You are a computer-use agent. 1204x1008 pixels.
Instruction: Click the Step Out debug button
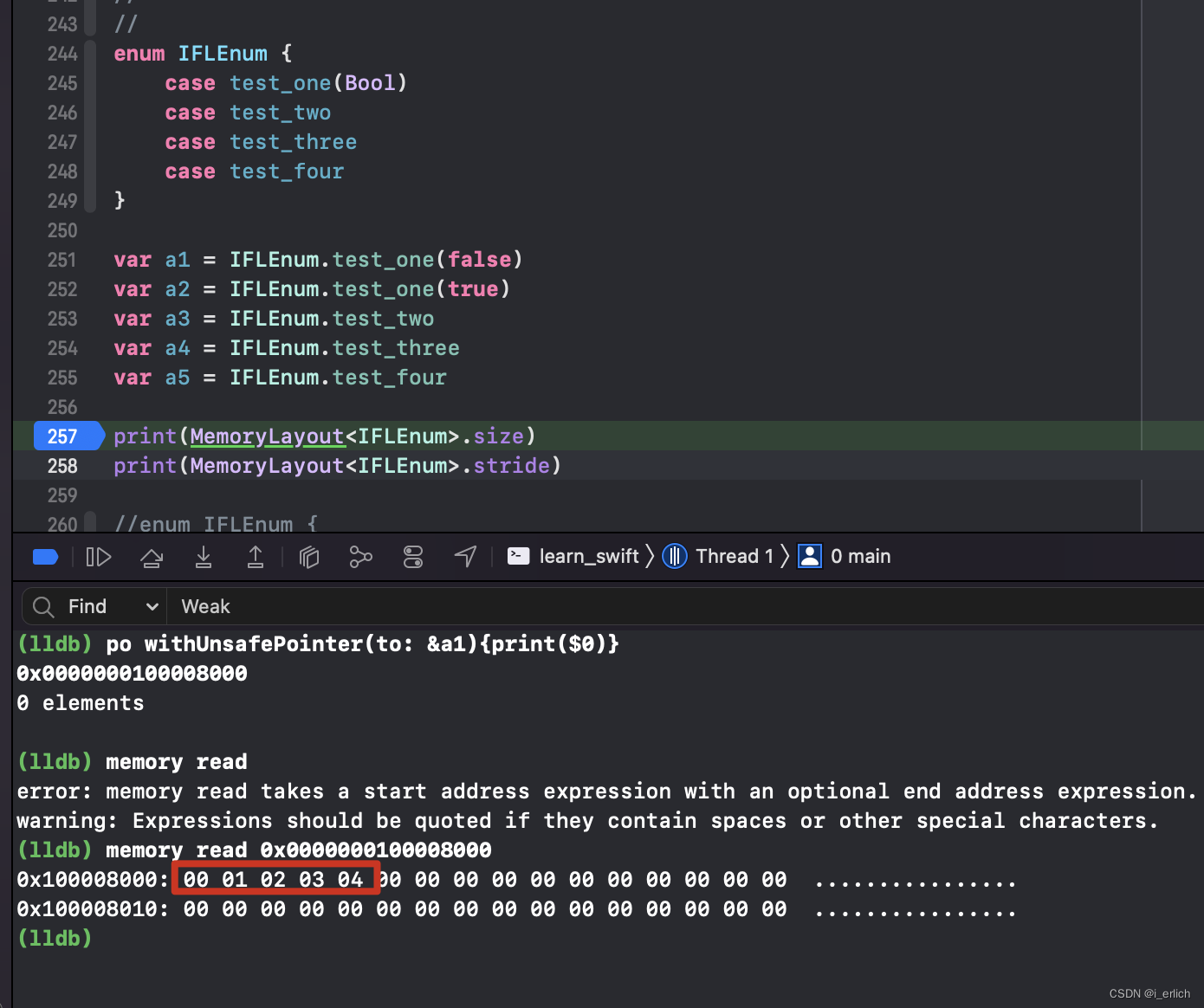point(256,557)
